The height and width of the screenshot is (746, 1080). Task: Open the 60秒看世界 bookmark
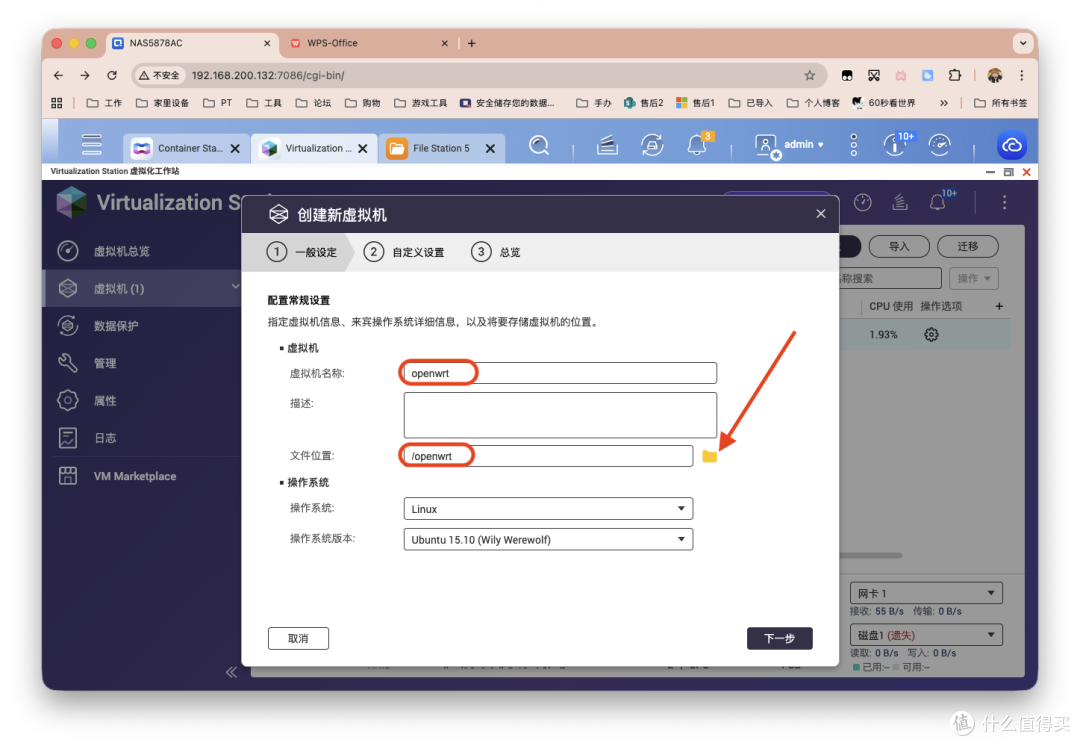pos(884,103)
